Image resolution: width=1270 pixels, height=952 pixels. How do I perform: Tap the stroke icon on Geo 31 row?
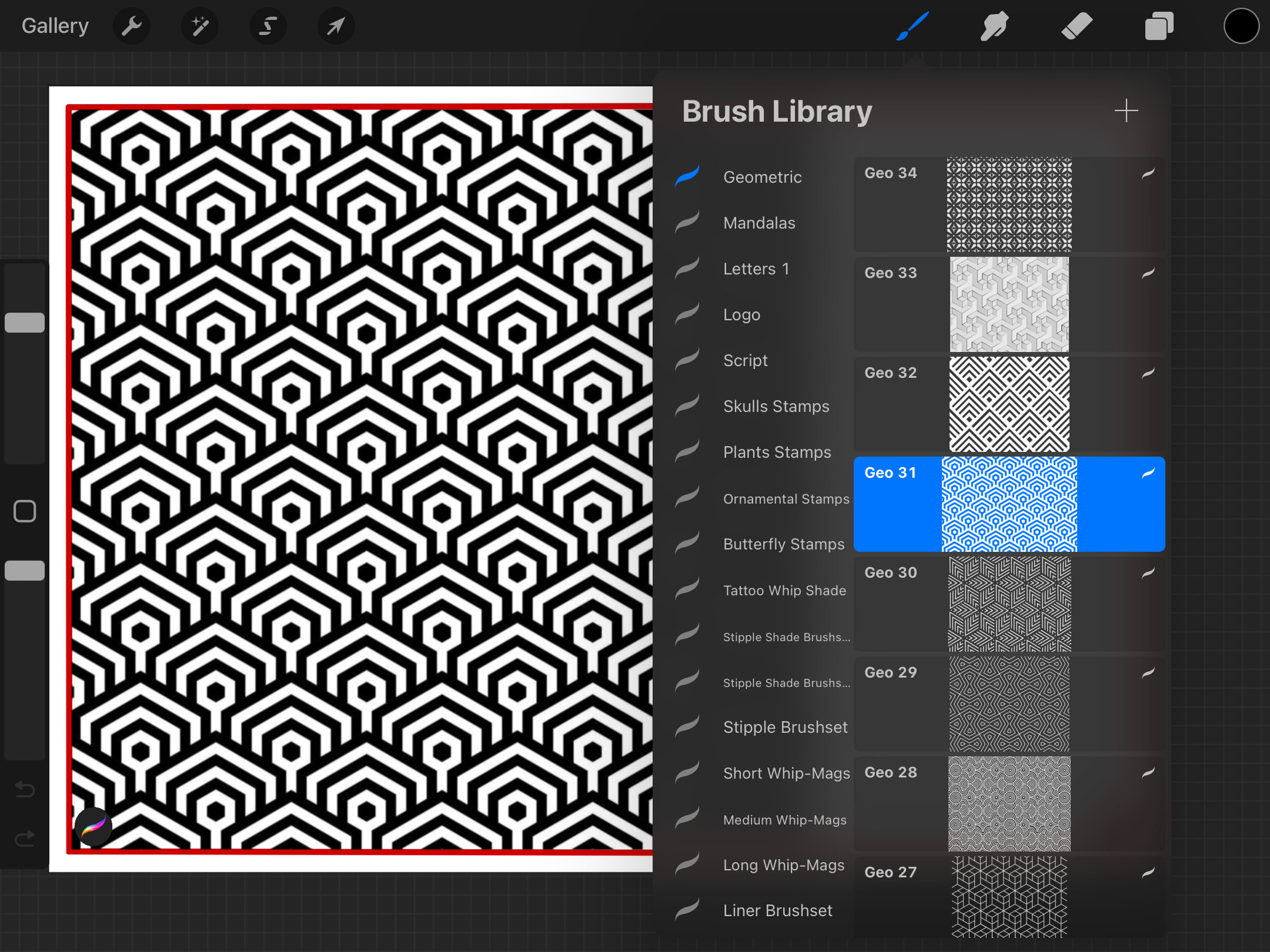click(1148, 472)
